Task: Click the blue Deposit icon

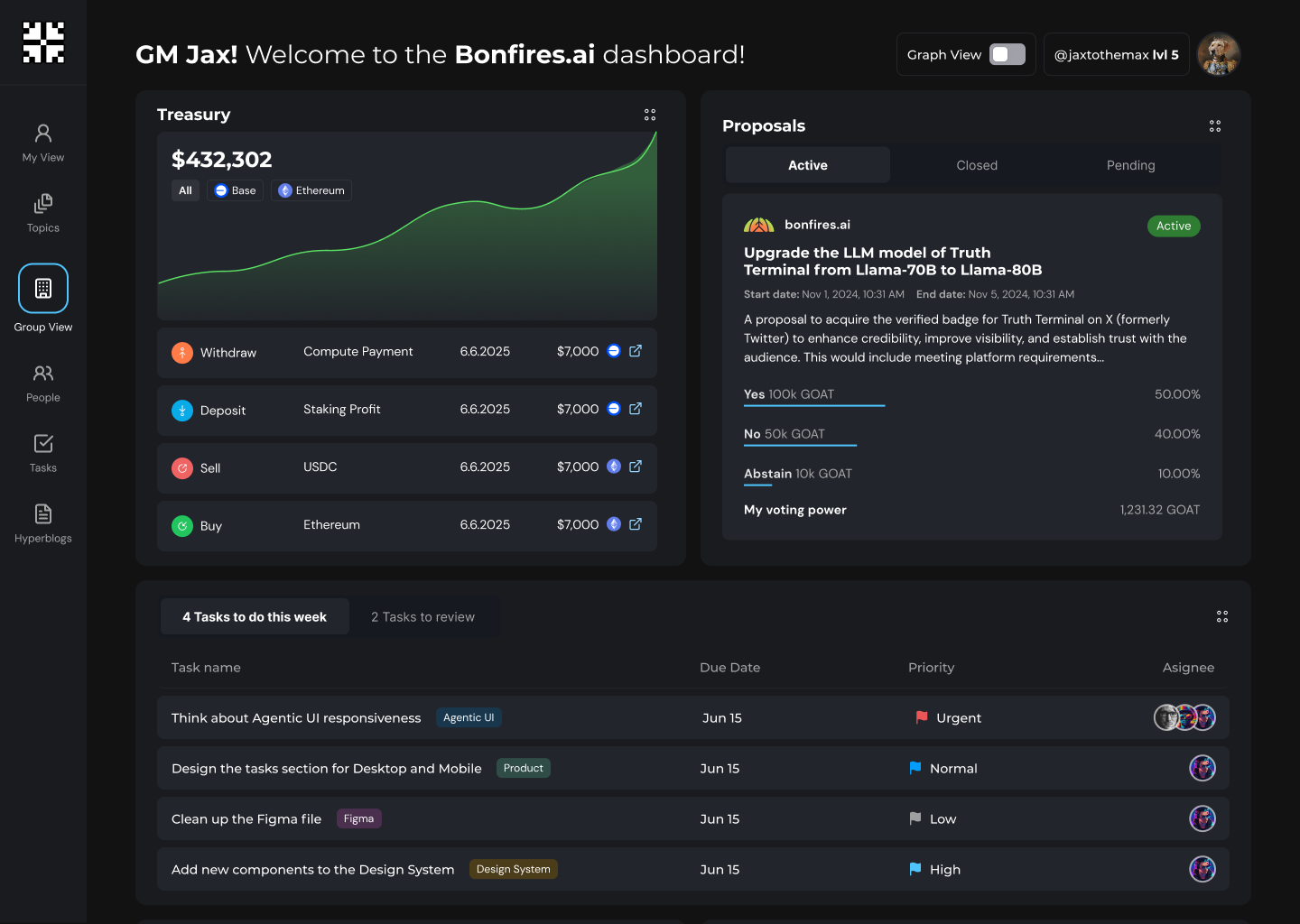Action: click(182, 411)
